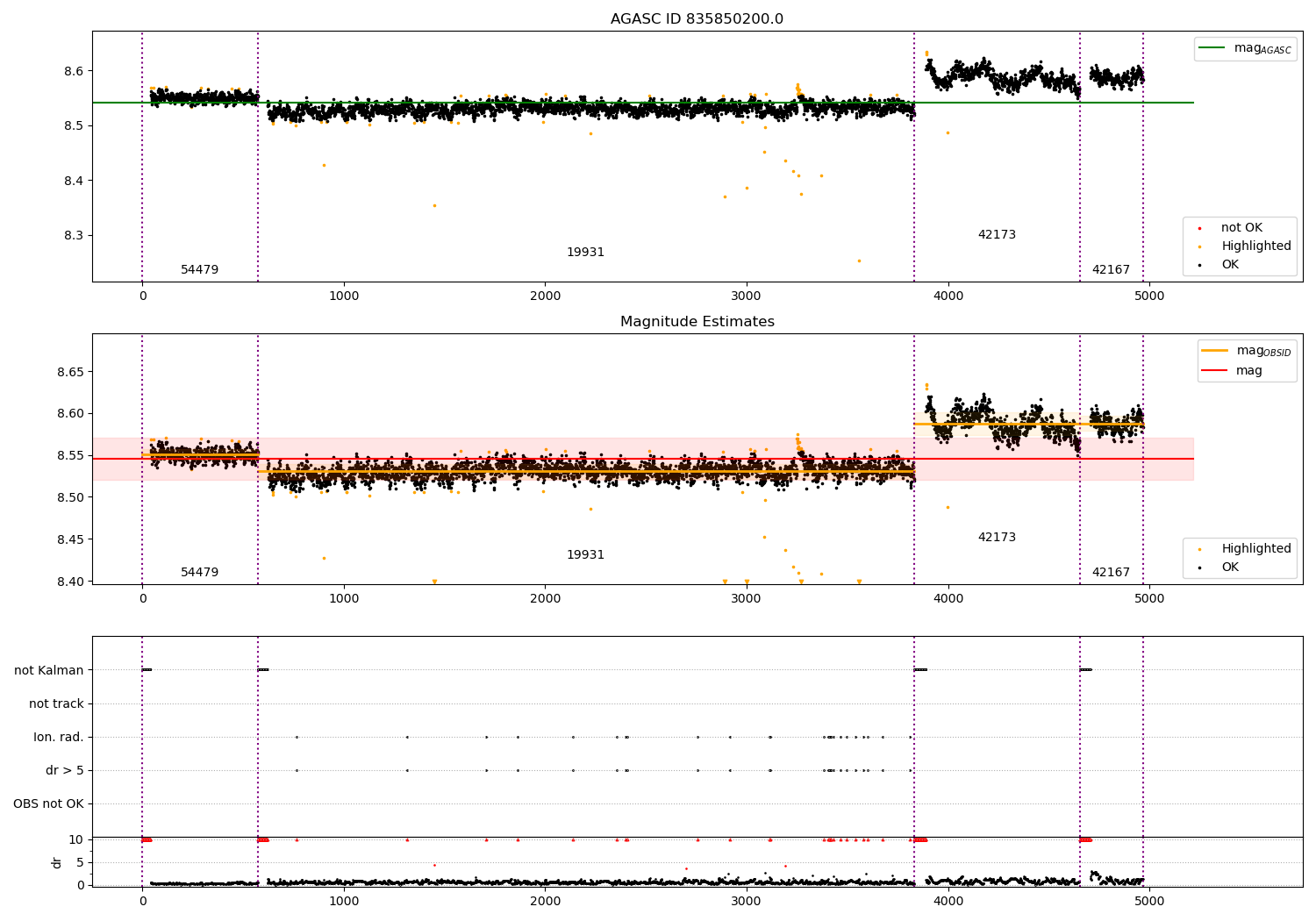Click the "dr > 5" row label

point(65,771)
